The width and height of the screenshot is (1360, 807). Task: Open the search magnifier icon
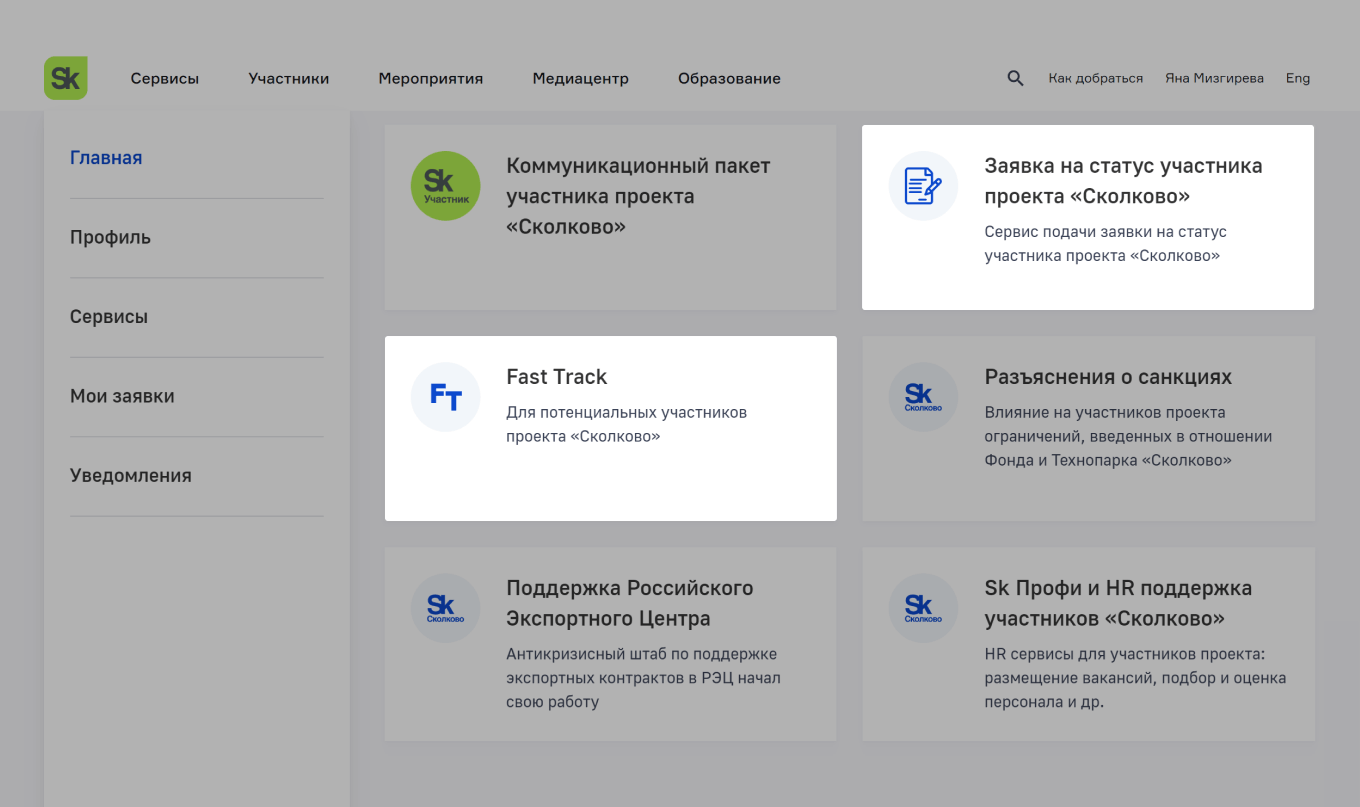(1015, 78)
